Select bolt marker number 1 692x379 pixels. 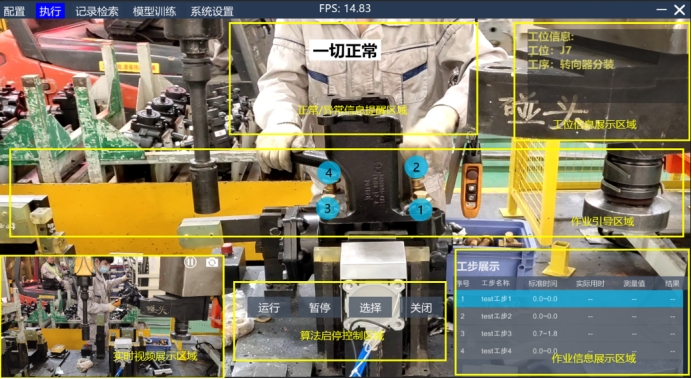click(x=420, y=210)
